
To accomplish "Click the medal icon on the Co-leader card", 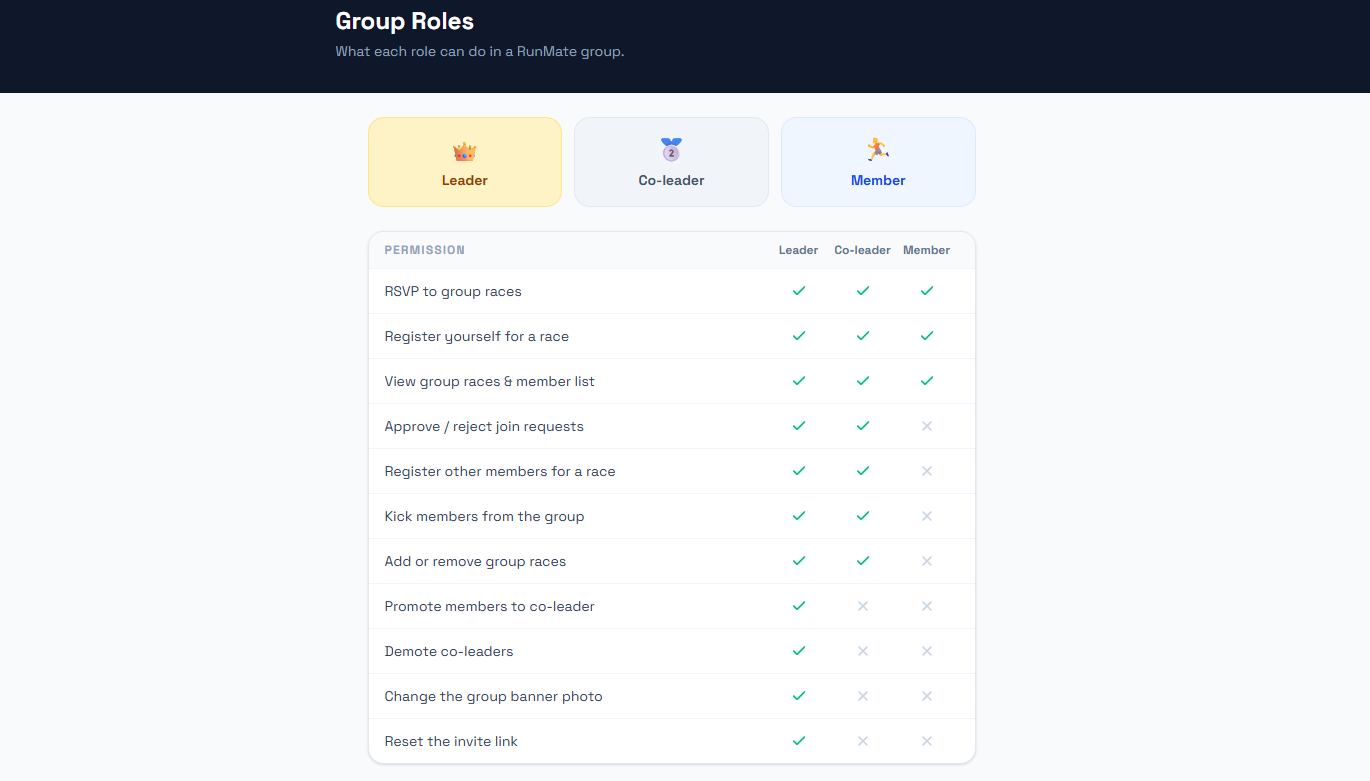I will (670, 150).
